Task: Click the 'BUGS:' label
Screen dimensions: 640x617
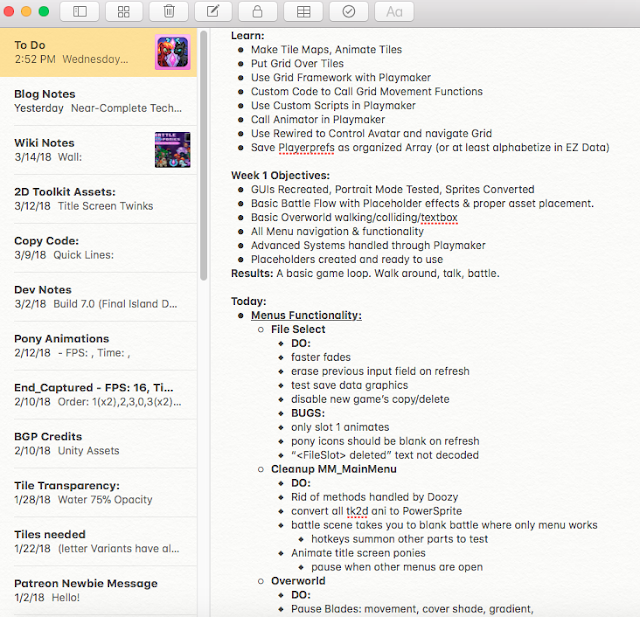Action: coord(308,413)
